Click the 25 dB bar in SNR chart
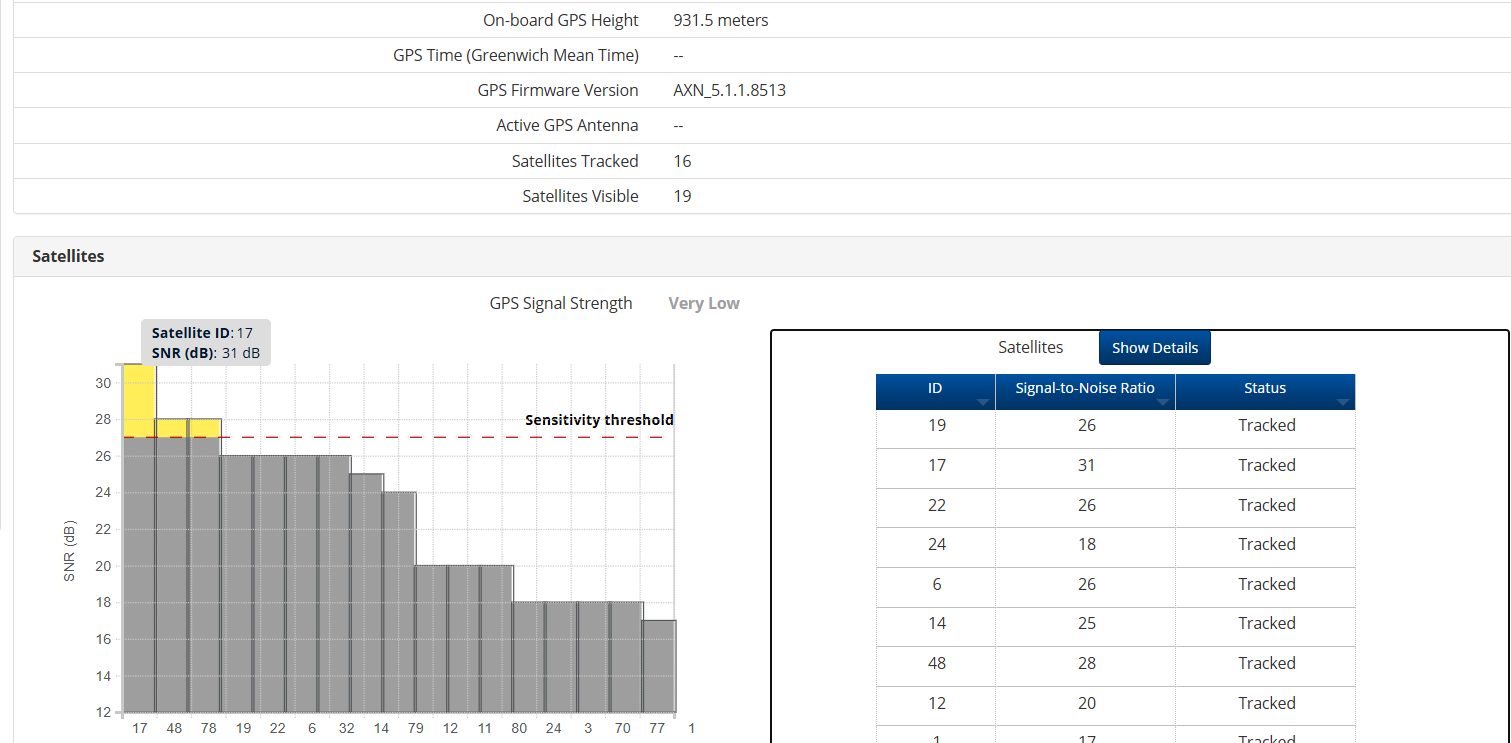The height and width of the screenshot is (743, 1511). pyautogui.click(x=366, y=590)
